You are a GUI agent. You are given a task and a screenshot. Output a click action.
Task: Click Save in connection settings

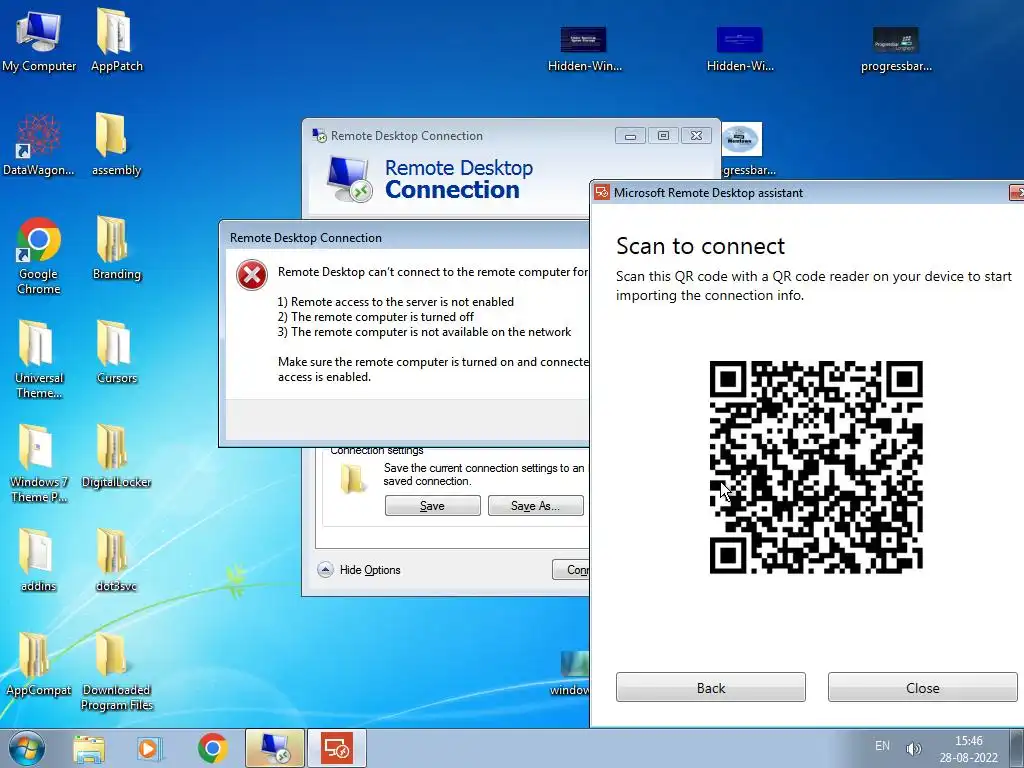click(432, 505)
